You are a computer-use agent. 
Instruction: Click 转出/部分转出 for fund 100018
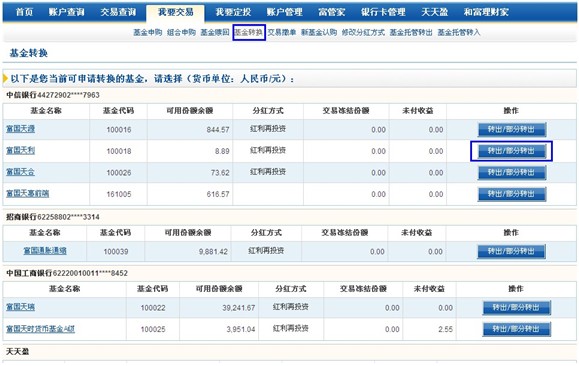511,151
